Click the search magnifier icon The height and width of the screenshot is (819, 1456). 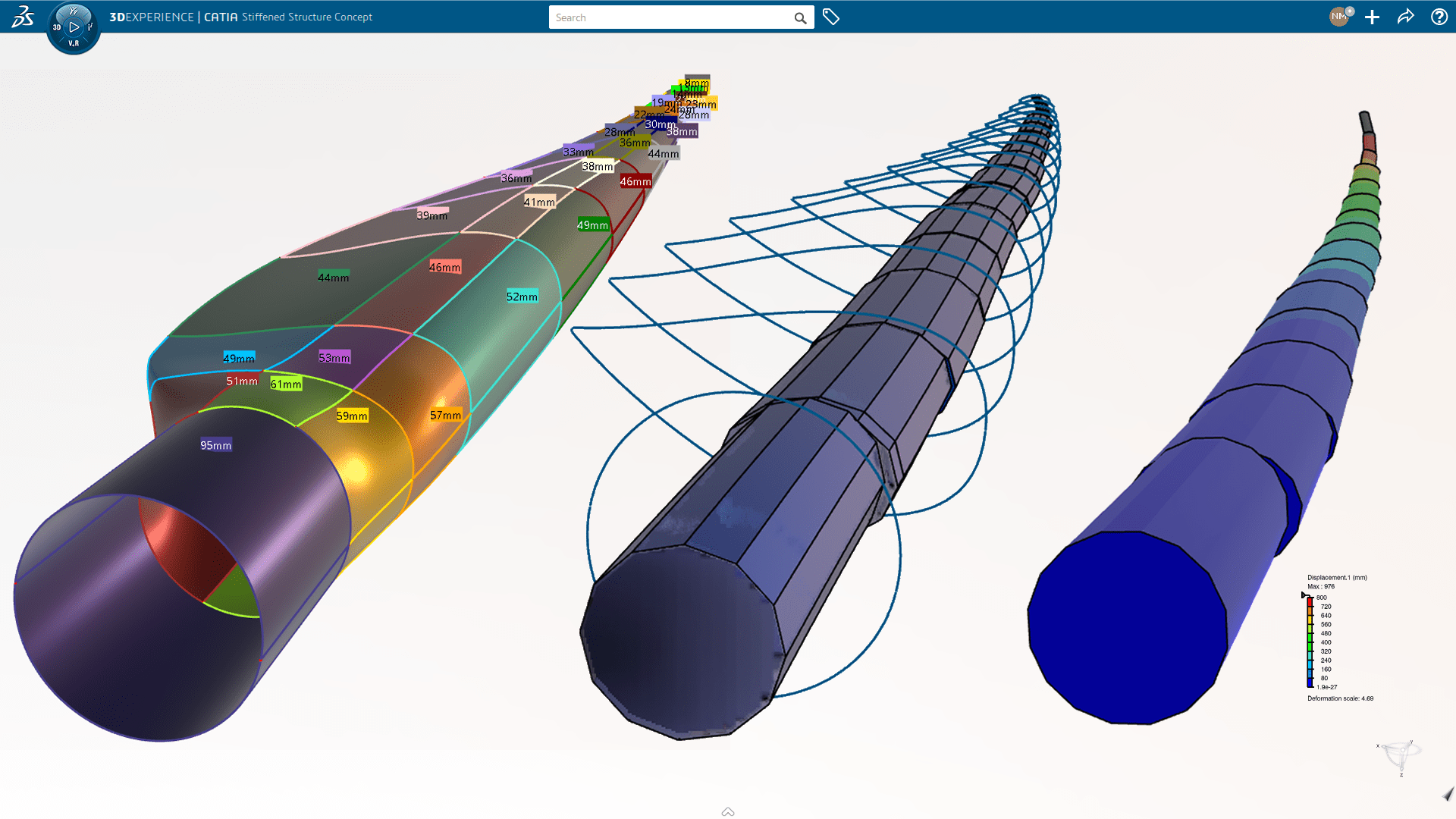point(800,17)
